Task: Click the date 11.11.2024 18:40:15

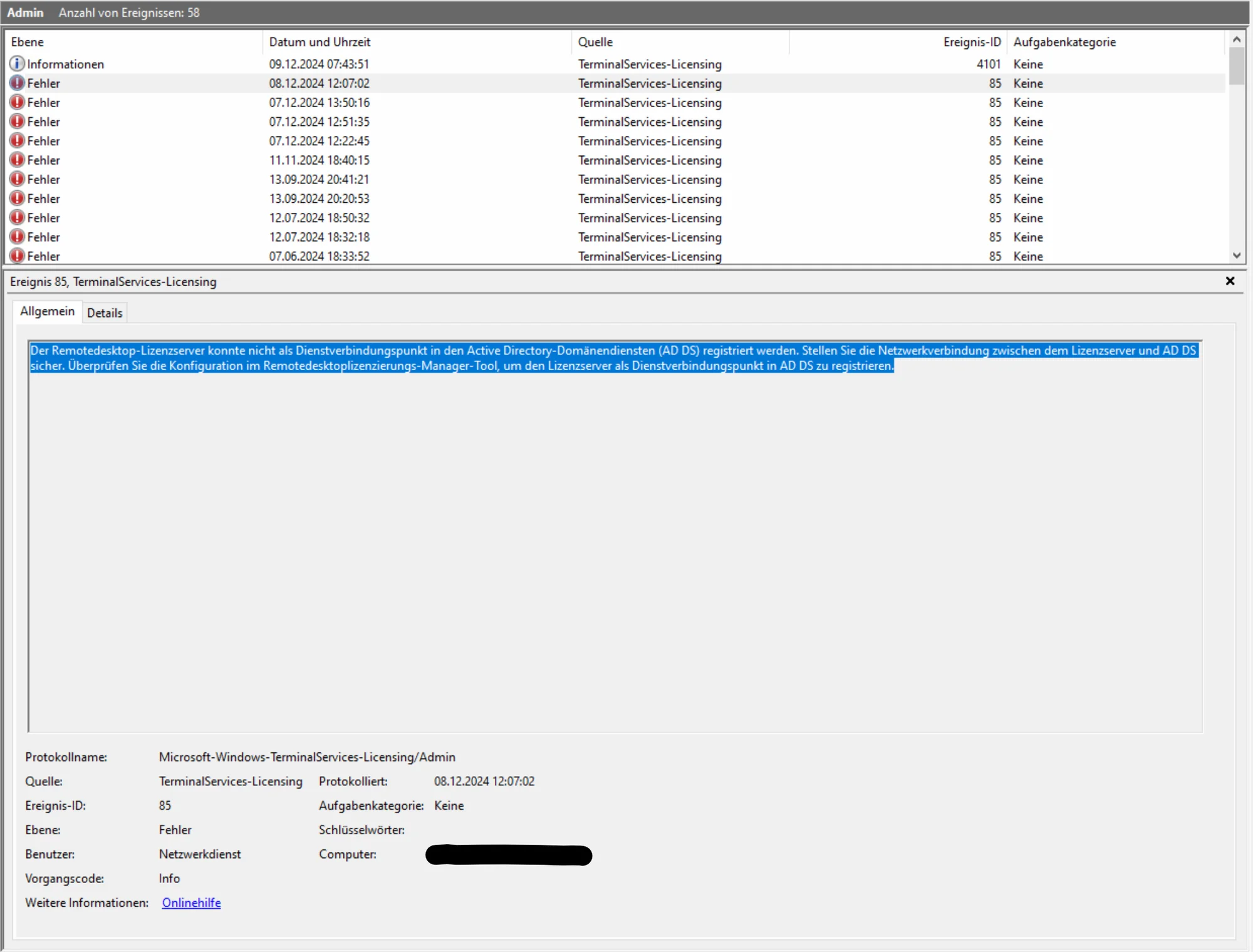Action: (319, 160)
